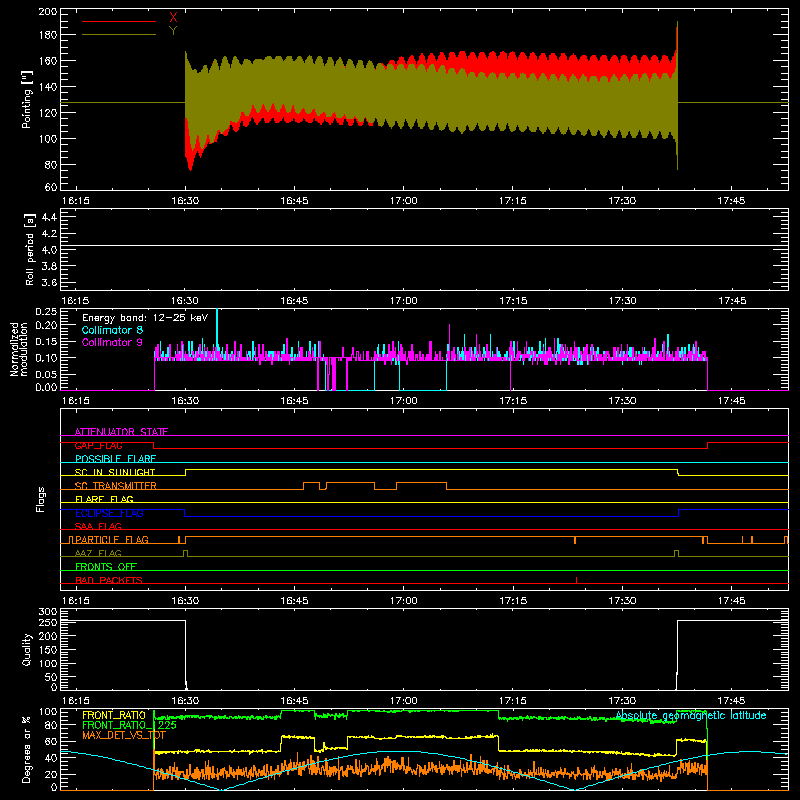Select the red X legend label
Image resolution: width=800 pixels, height=800 pixels.
click(173, 18)
